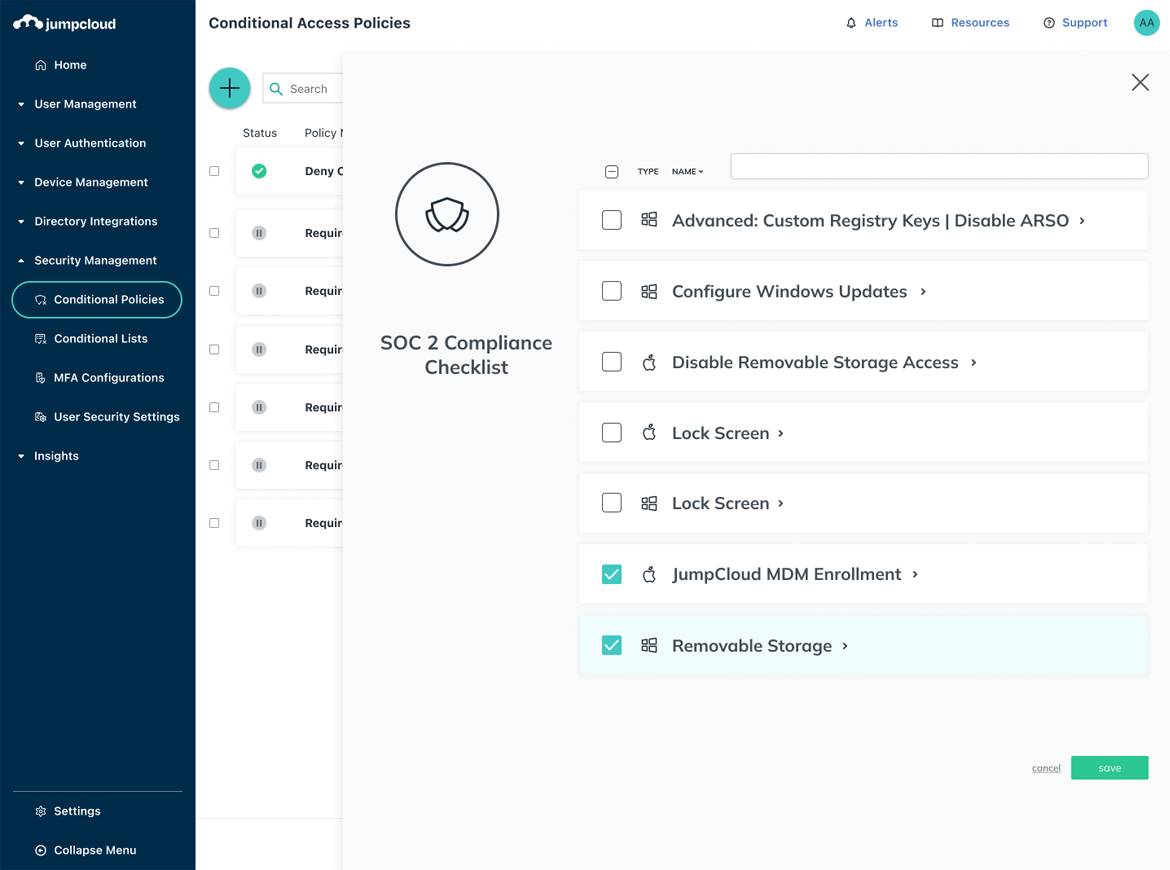Screen dimensions: 1170x870
Task: Click the green active status icon of Deny policy
Action: click(x=259, y=171)
